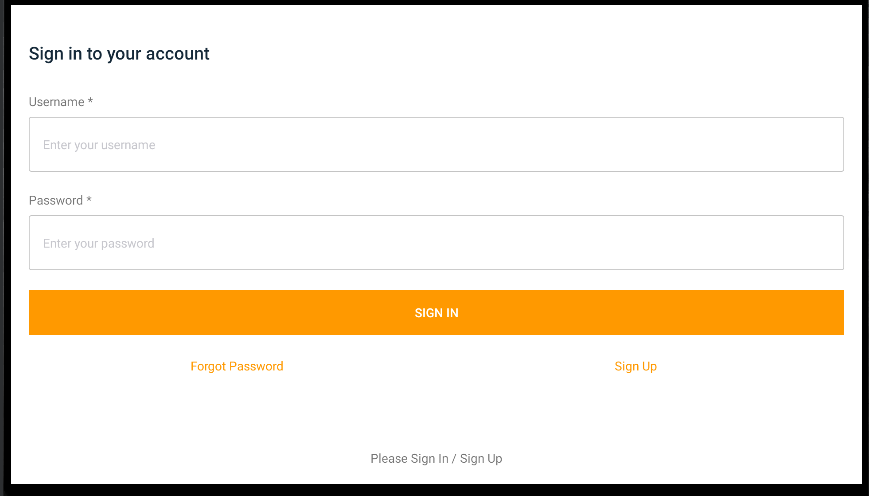Screen dimensions: 869x496
Task: Create a new account via Sign Up
Action: click(635, 366)
